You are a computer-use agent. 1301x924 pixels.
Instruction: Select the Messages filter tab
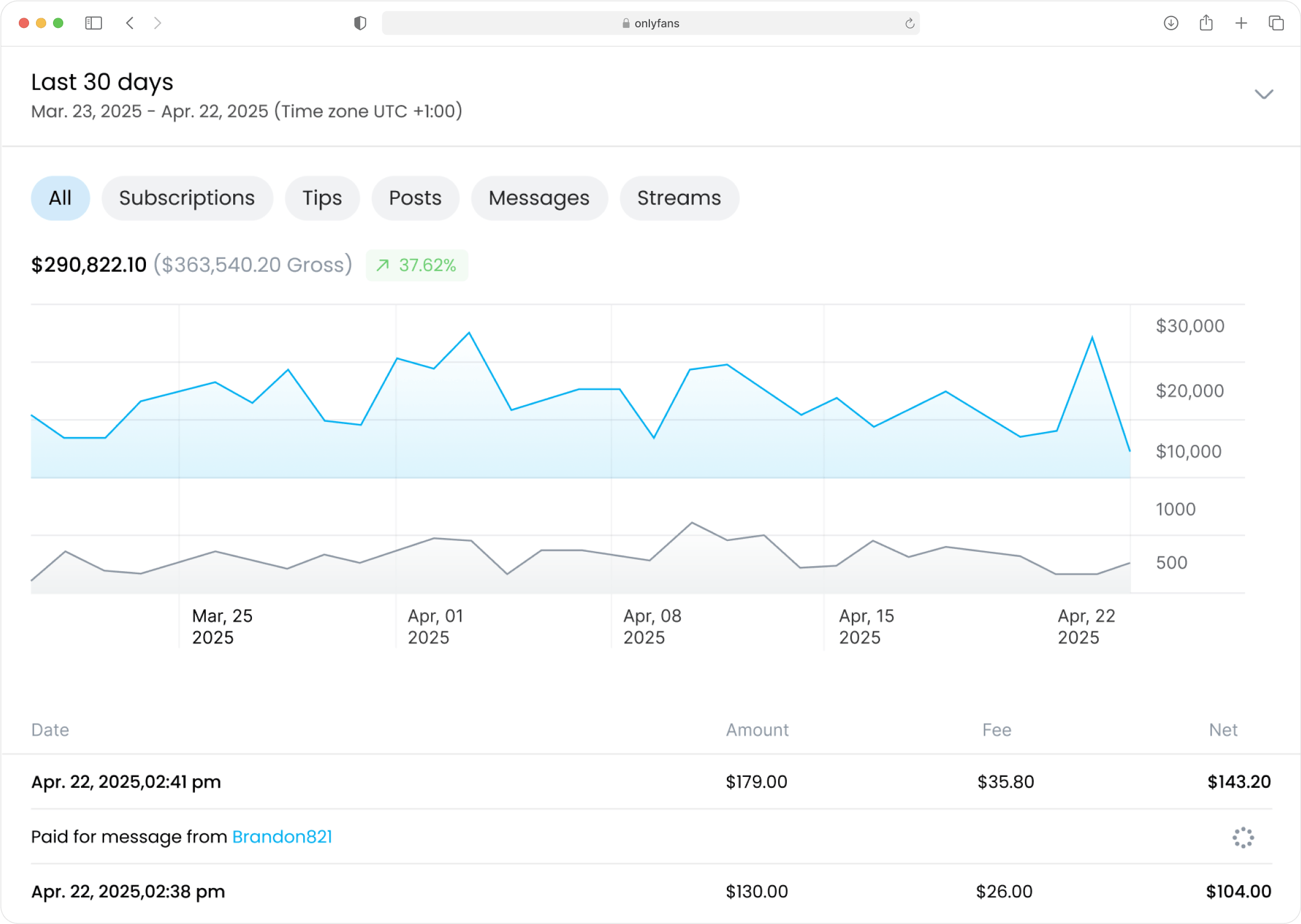point(539,198)
